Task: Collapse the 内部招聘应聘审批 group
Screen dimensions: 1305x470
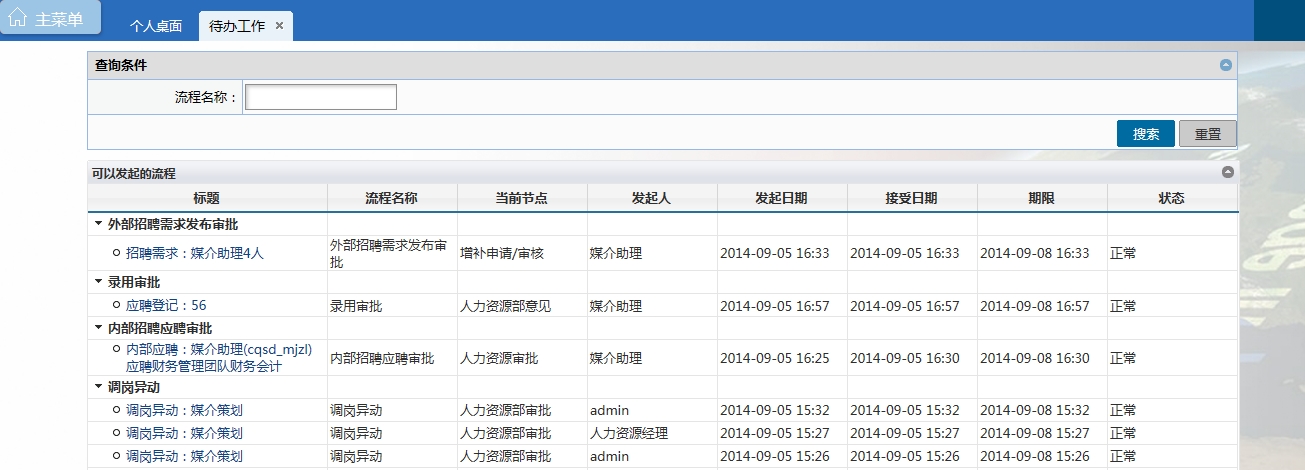Action: [x=98, y=328]
